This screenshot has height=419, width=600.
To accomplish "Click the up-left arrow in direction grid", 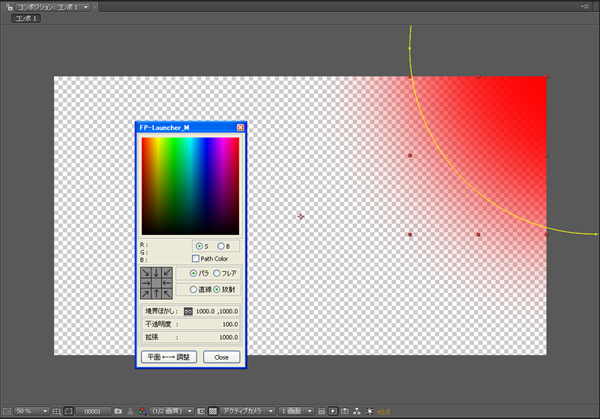I will [167, 294].
